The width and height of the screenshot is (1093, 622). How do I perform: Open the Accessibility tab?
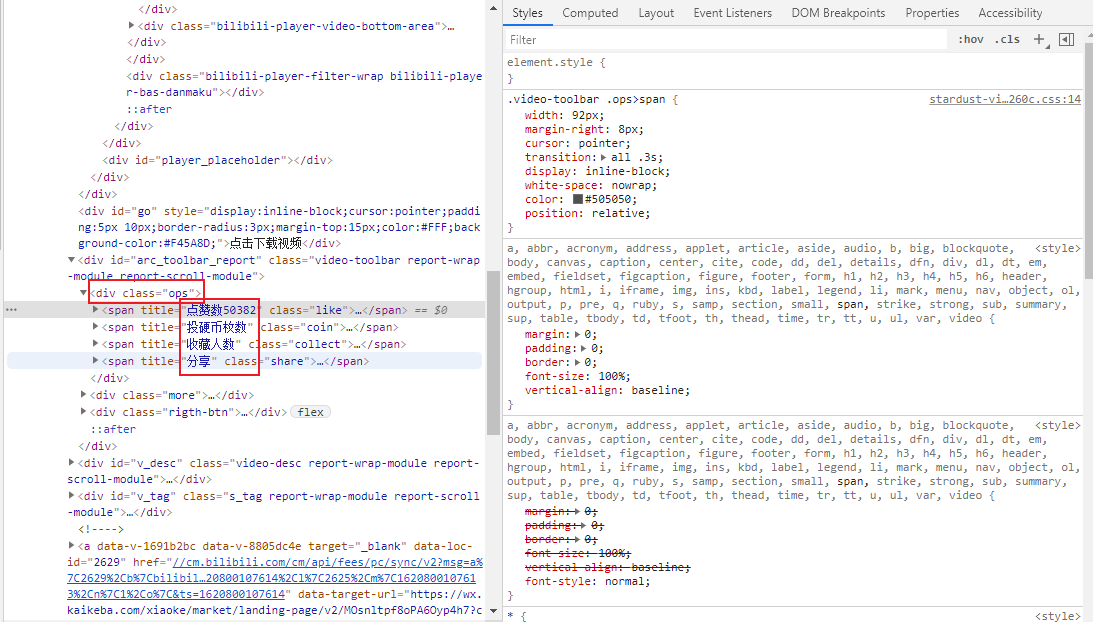[1010, 13]
